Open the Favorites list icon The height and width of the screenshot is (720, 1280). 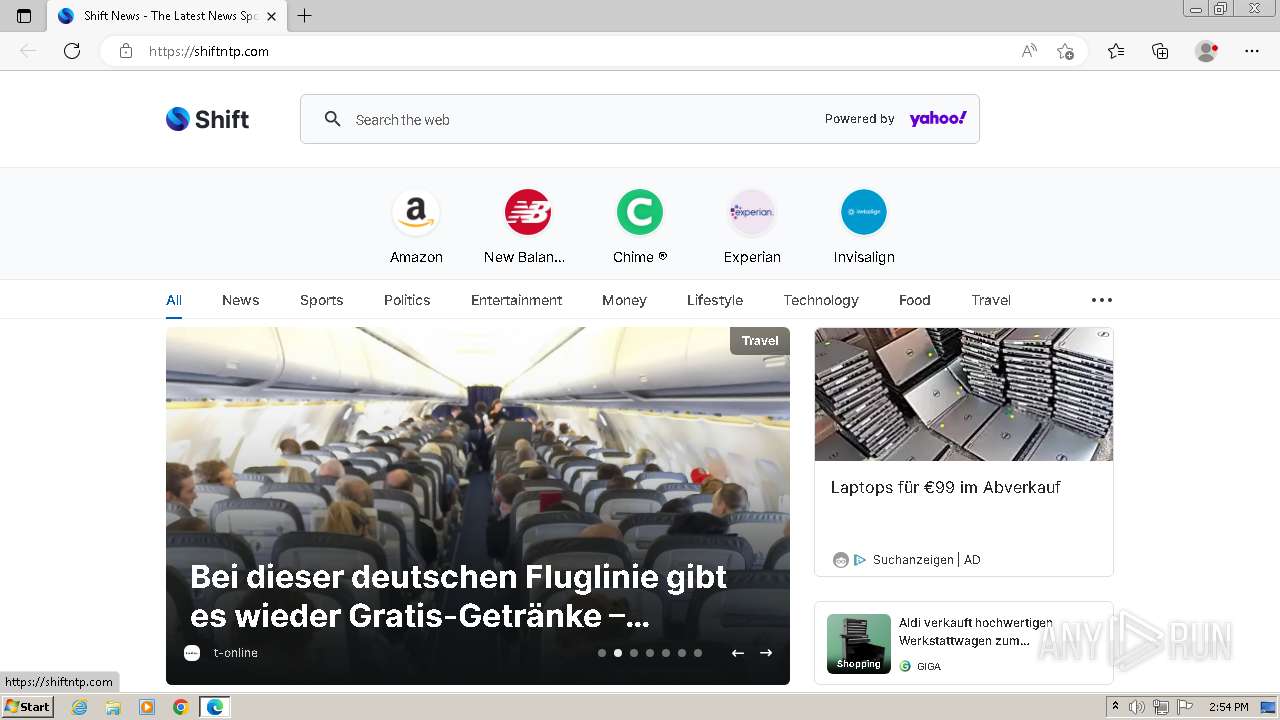[x=1116, y=51]
